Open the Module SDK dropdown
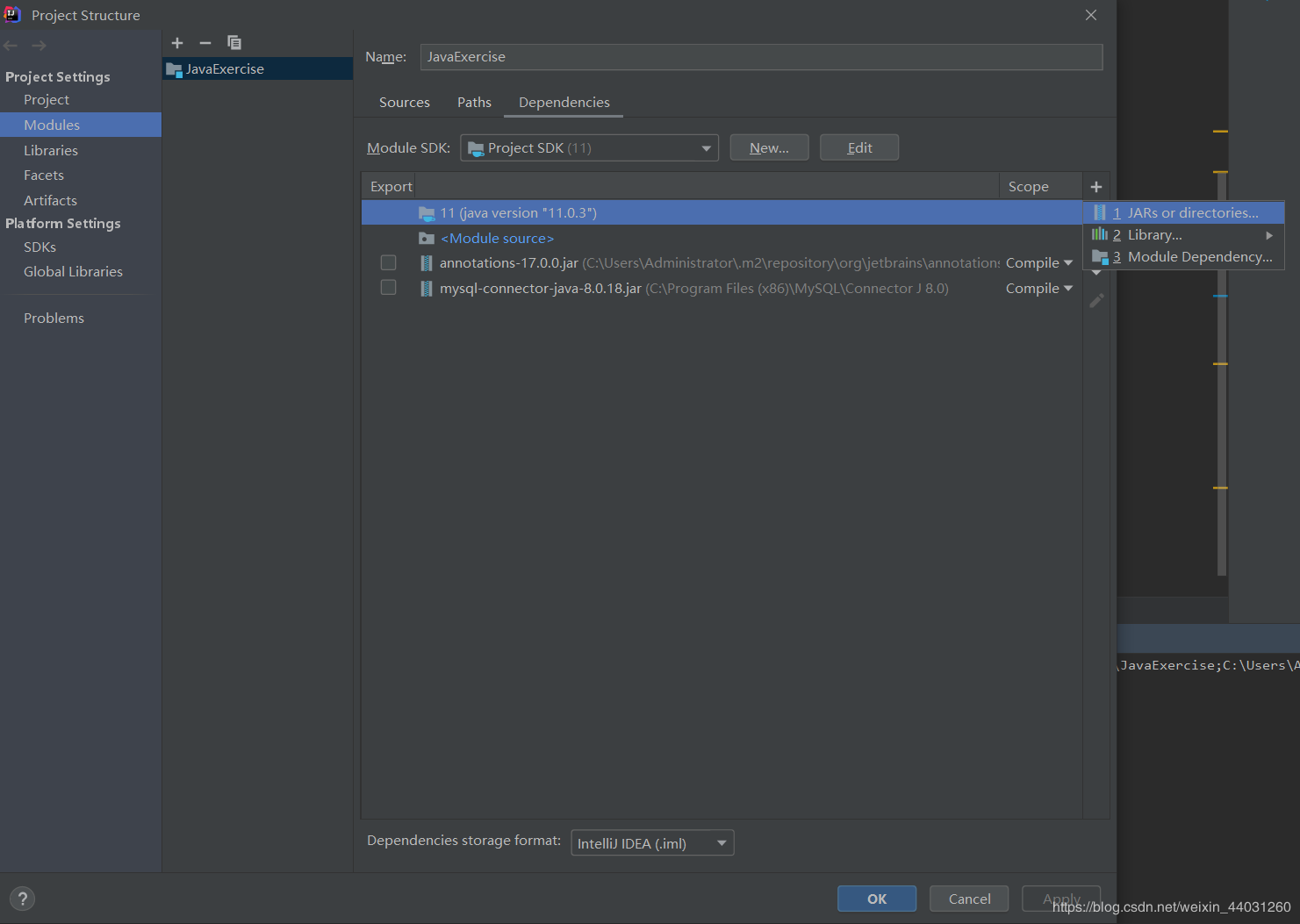Screen dimensions: 1300x924 coord(589,148)
